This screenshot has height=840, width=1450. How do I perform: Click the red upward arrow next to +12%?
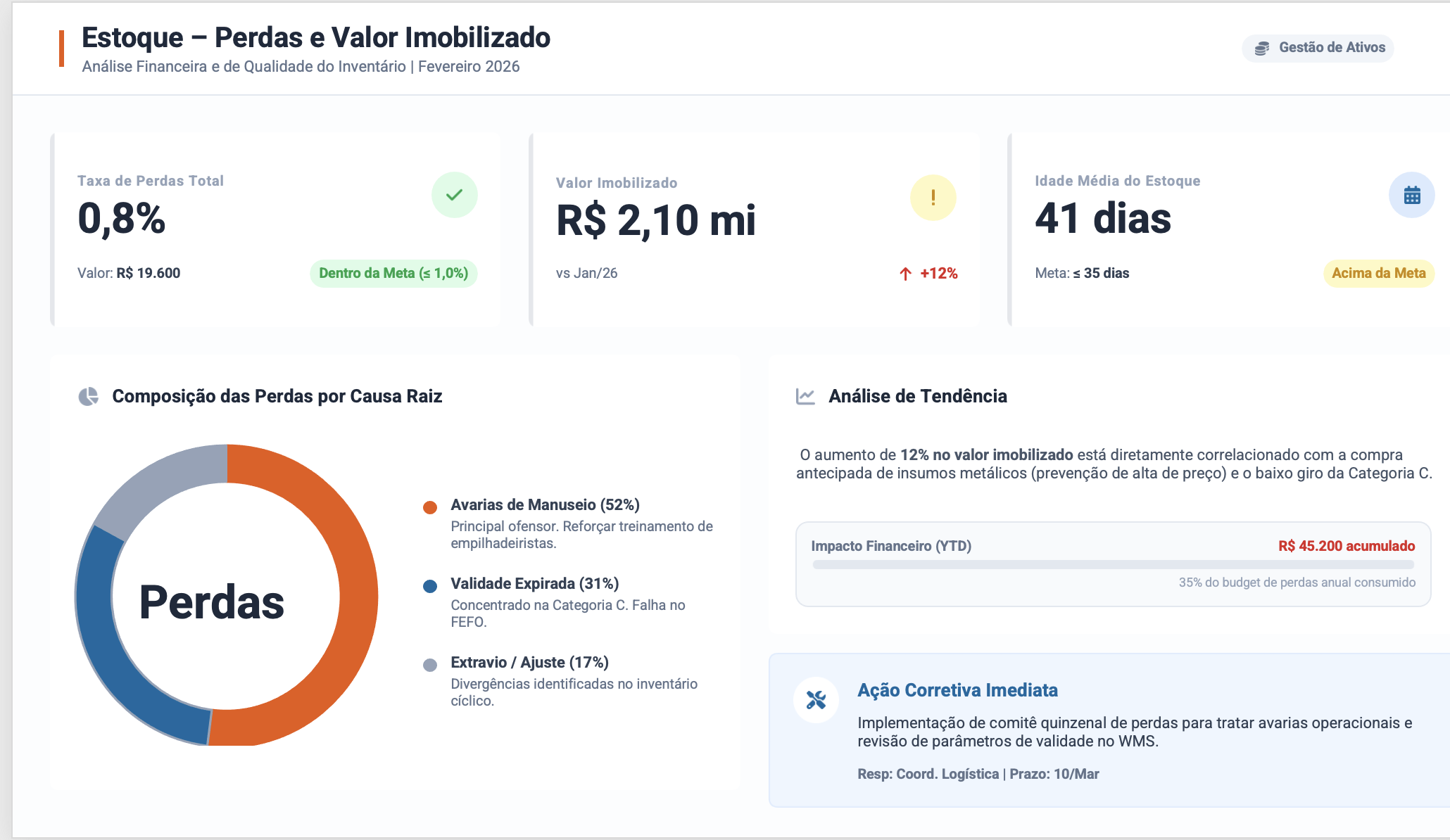(x=906, y=274)
